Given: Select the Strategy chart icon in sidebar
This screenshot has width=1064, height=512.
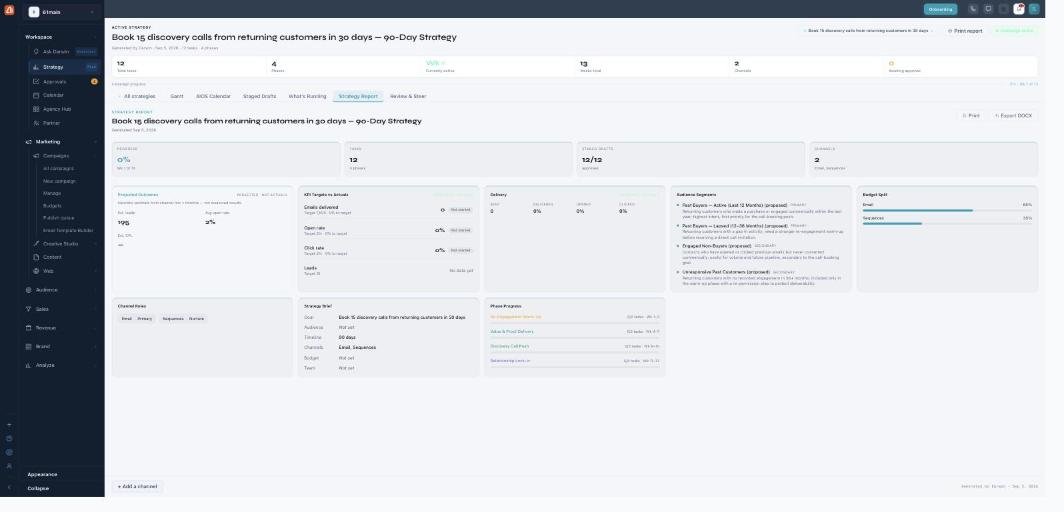Looking at the screenshot, I should (36, 67).
